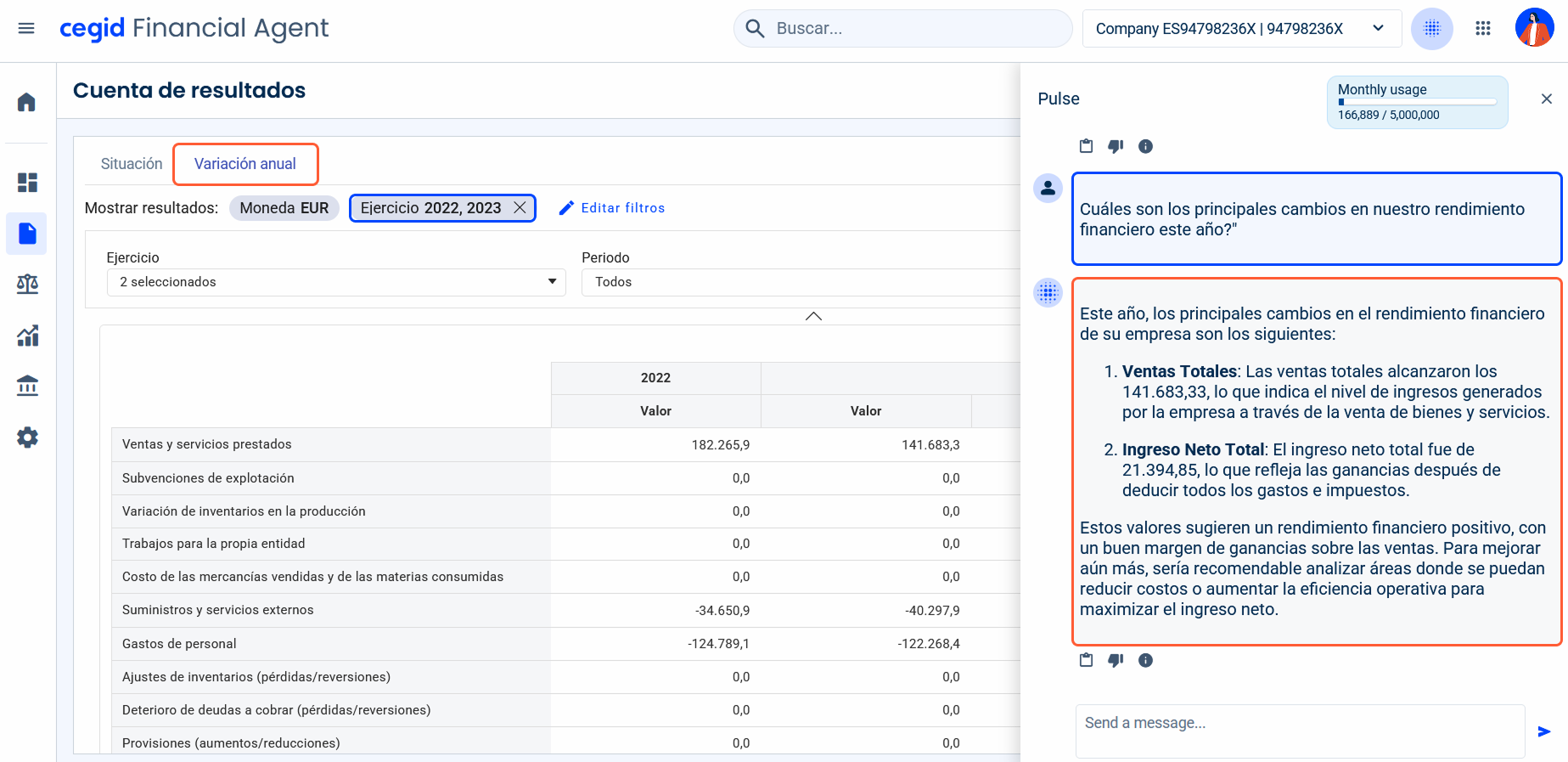Open the Ejercicio 2 seleccionados dropdown
The height and width of the screenshot is (762, 1568).
click(x=336, y=282)
